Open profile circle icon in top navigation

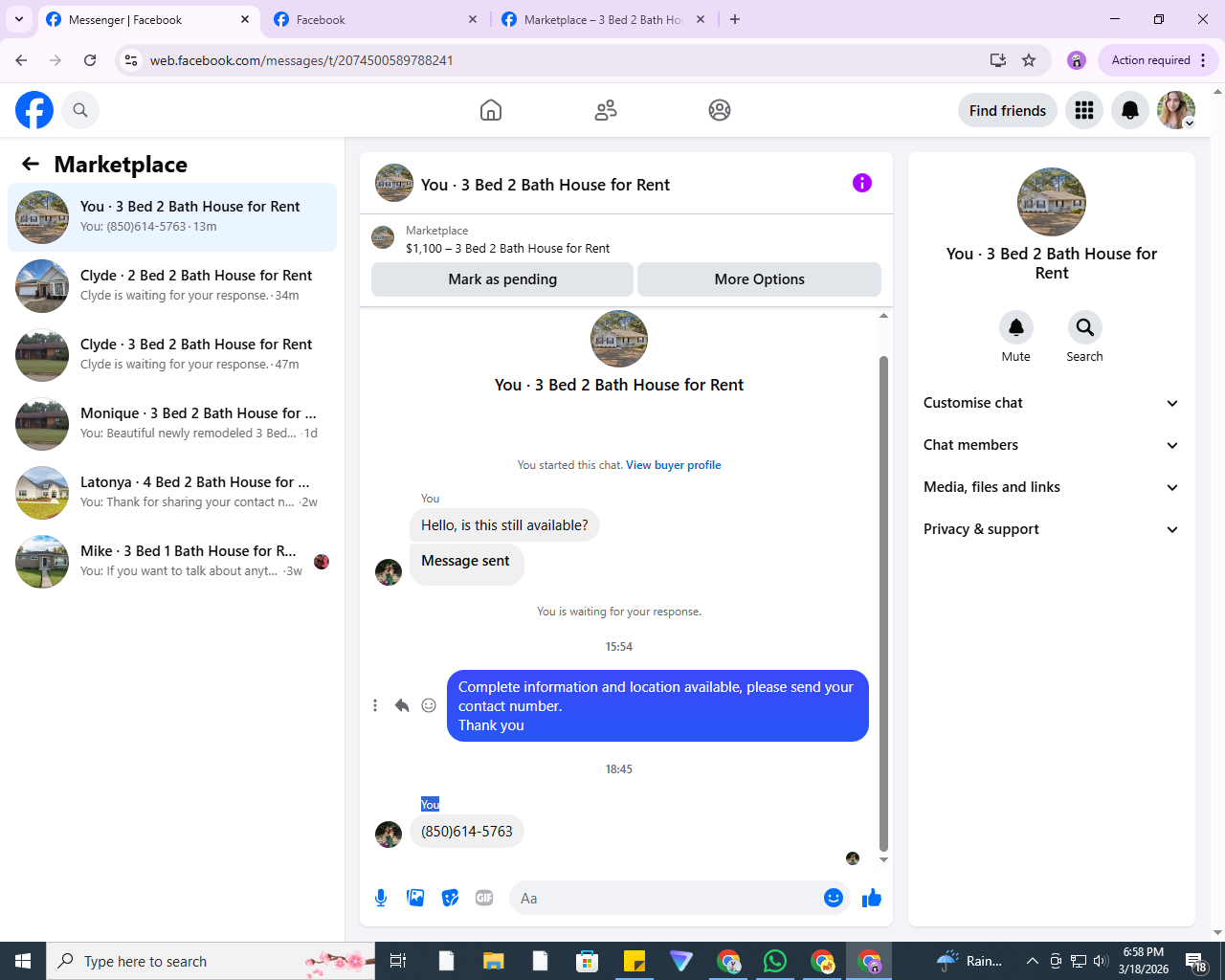click(x=720, y=110)
